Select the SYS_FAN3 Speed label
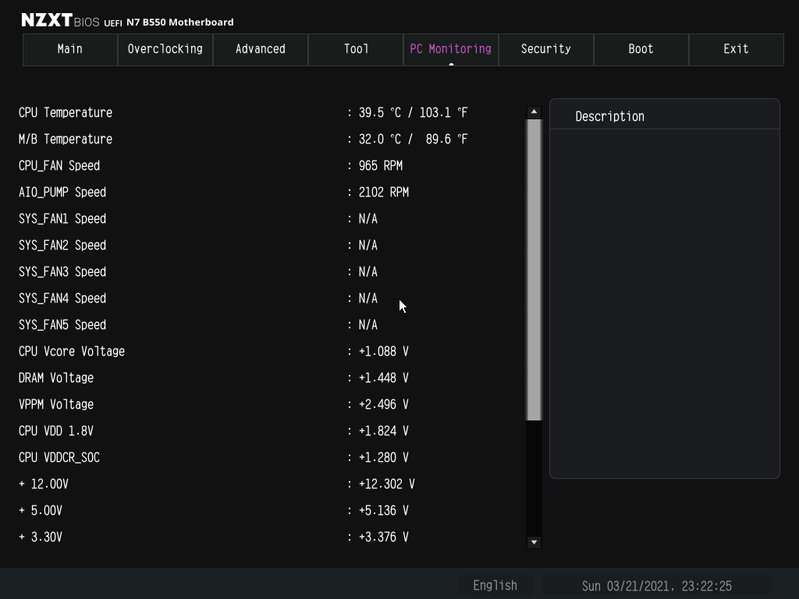 pos(62,272)
